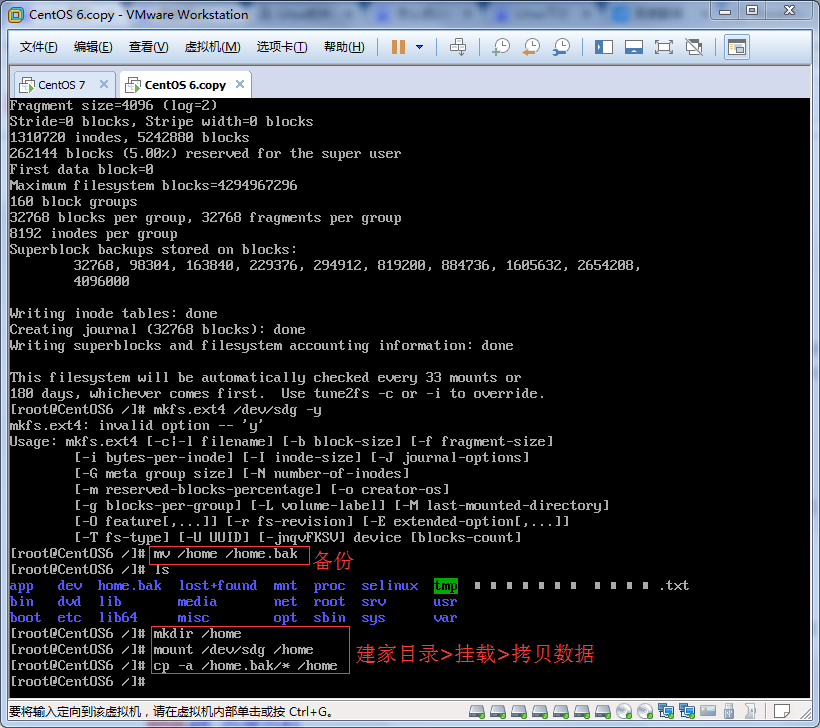
Task: Click the '160 block groups' line
Action: (73, 201)
